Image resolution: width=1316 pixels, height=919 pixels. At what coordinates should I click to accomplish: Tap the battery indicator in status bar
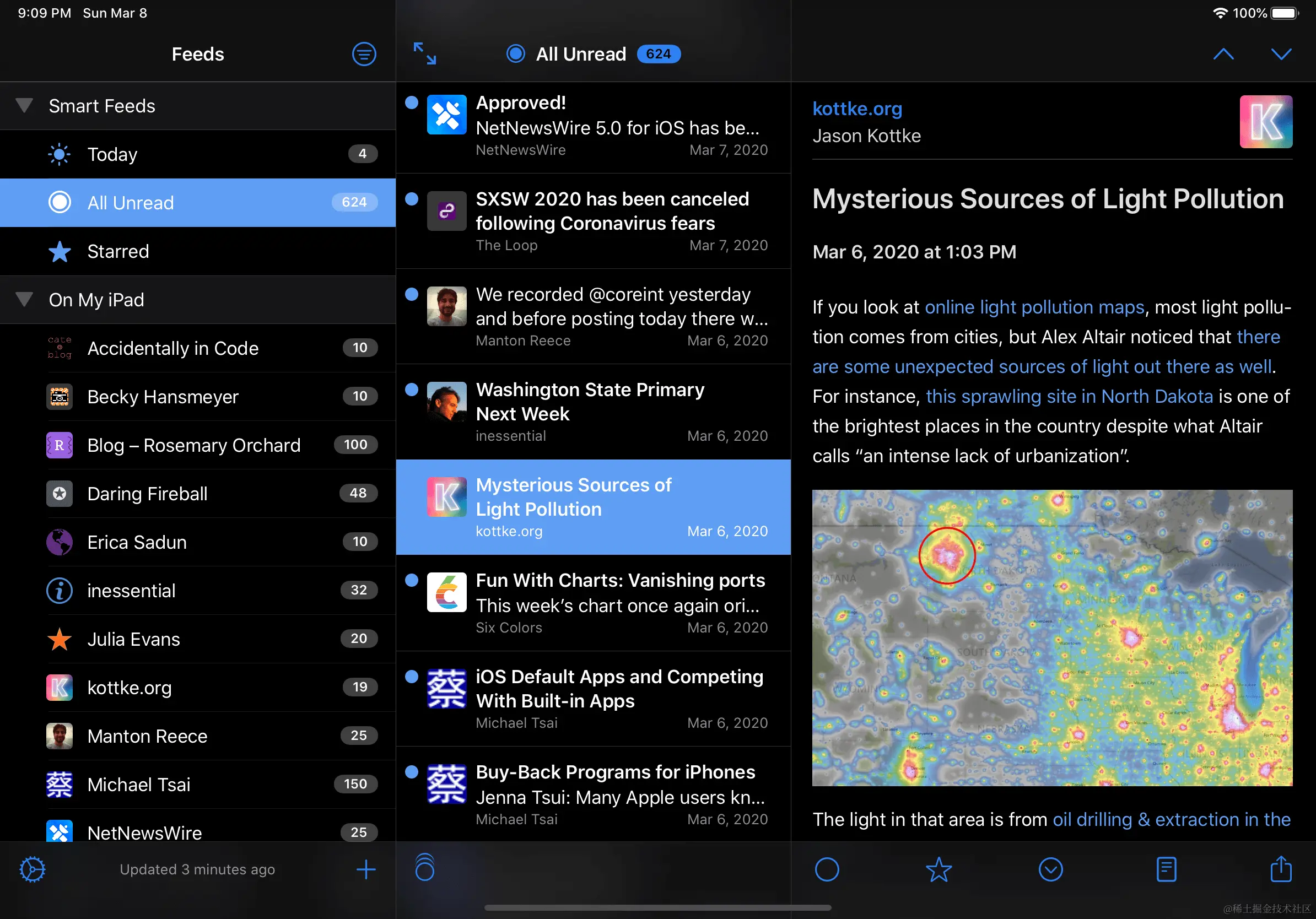point(1284,13)
